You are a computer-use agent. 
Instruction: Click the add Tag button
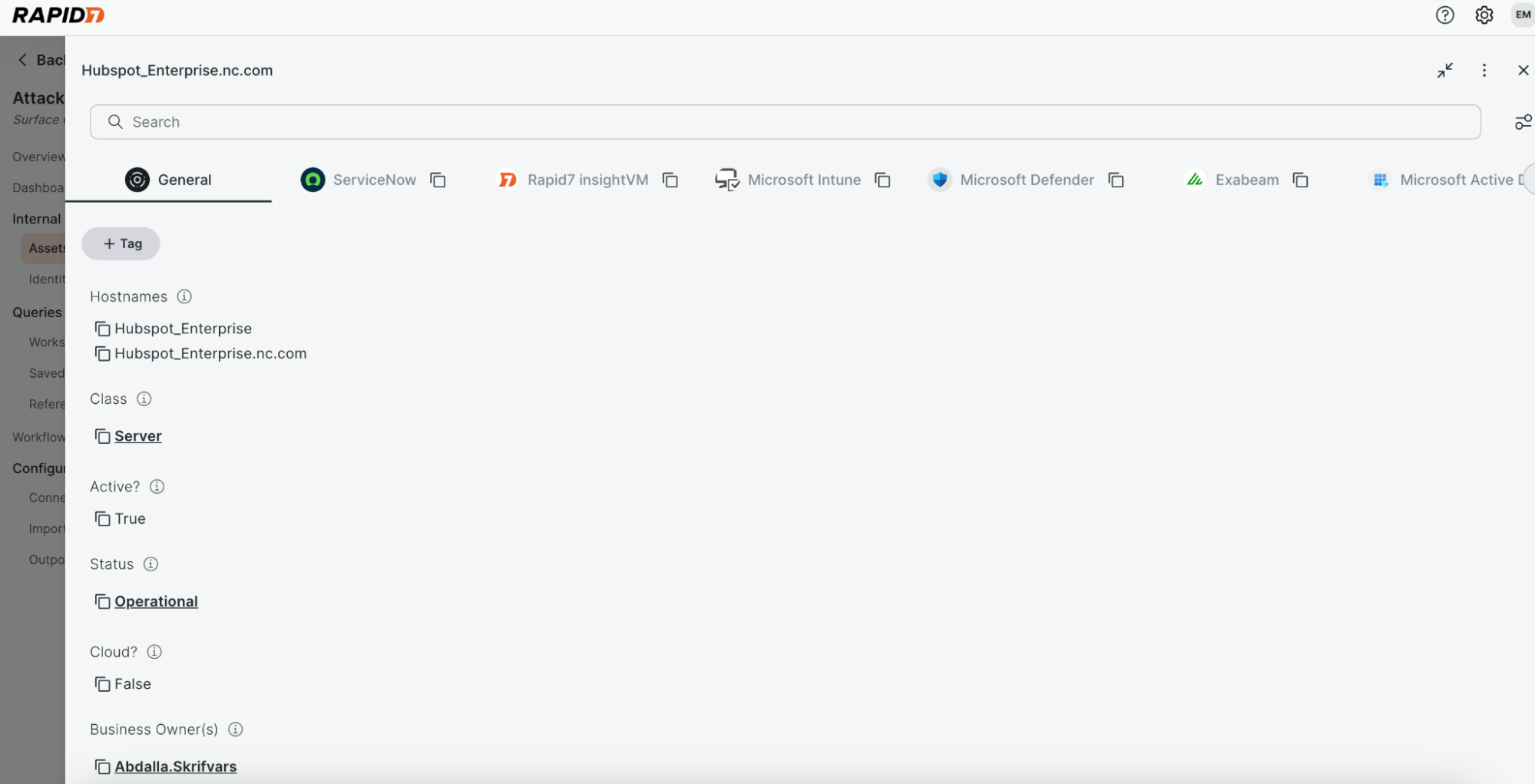pyautogui.click(x=121, y=243)
